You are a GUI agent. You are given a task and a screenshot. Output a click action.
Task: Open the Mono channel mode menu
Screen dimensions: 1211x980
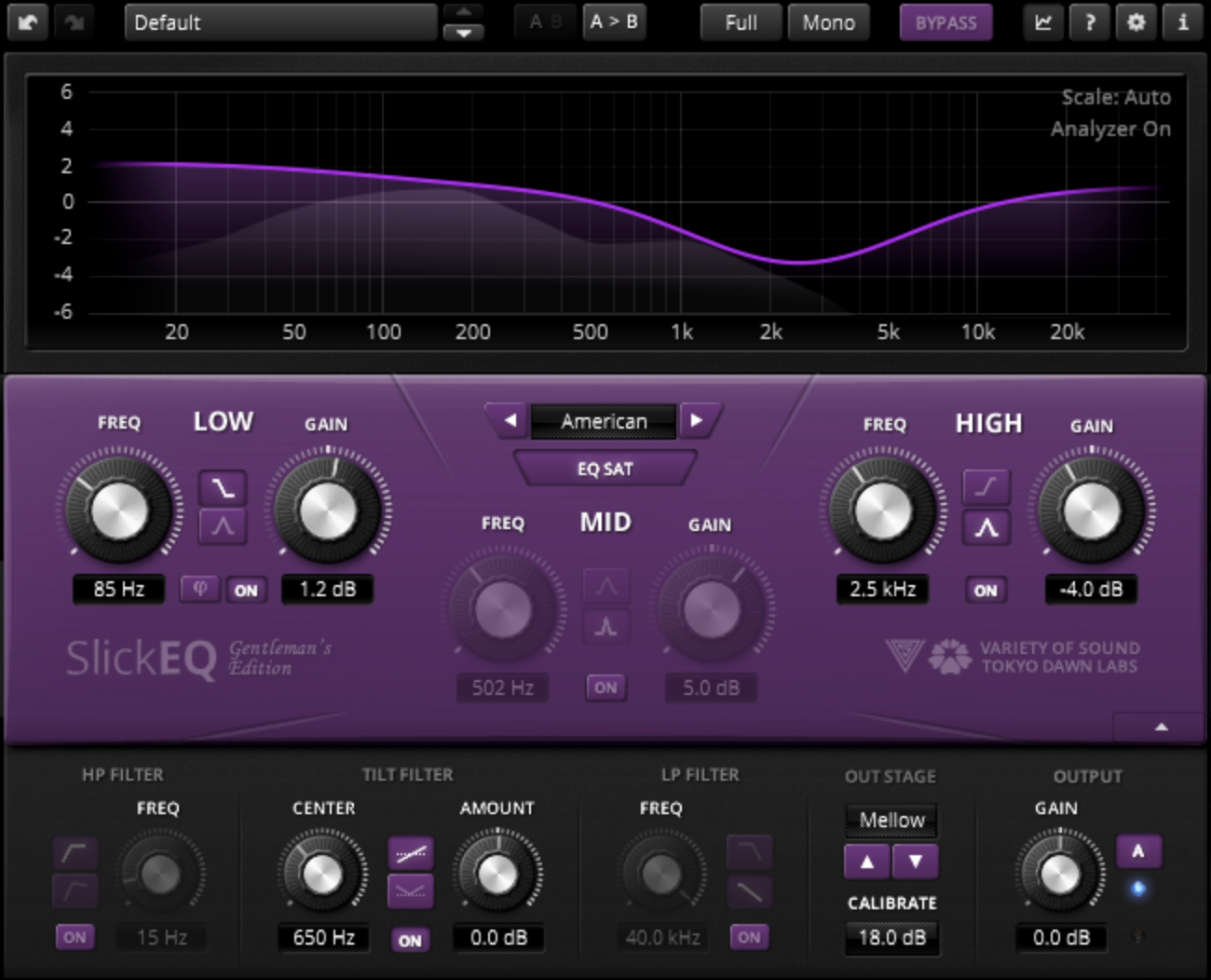[x=828, y=22]
